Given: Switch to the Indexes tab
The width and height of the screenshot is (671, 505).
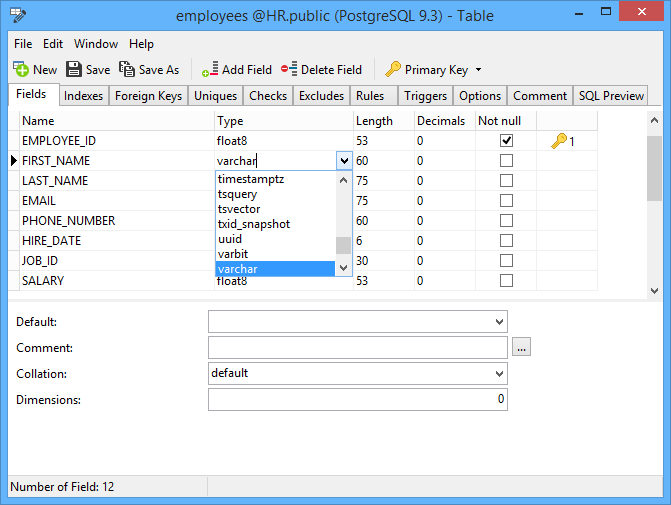Looking at the screenshot, I should tap(83, 96).
